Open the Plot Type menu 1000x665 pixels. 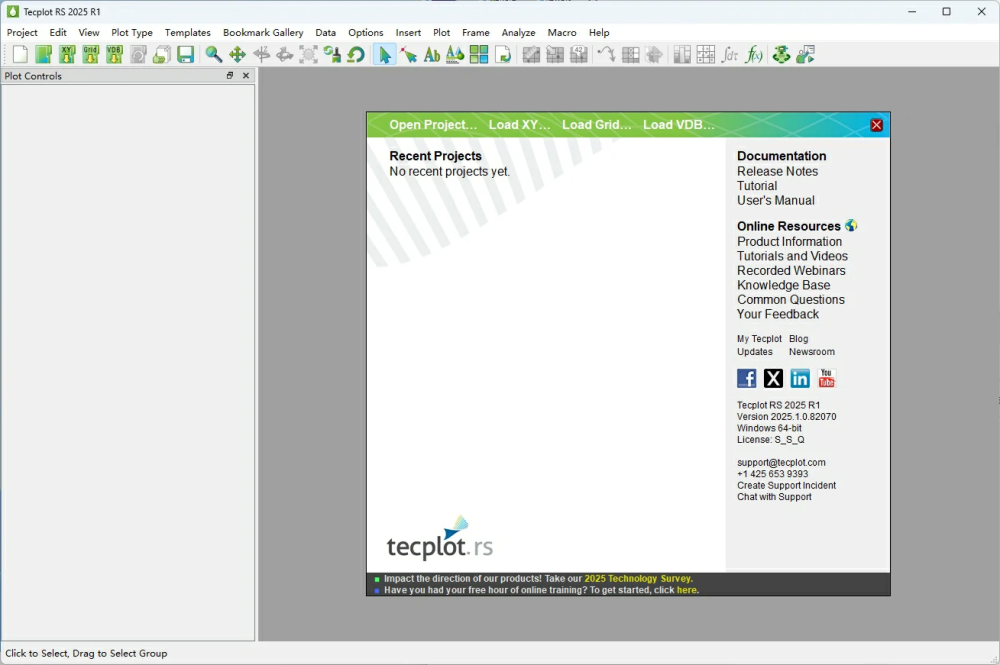pos(132,33)
